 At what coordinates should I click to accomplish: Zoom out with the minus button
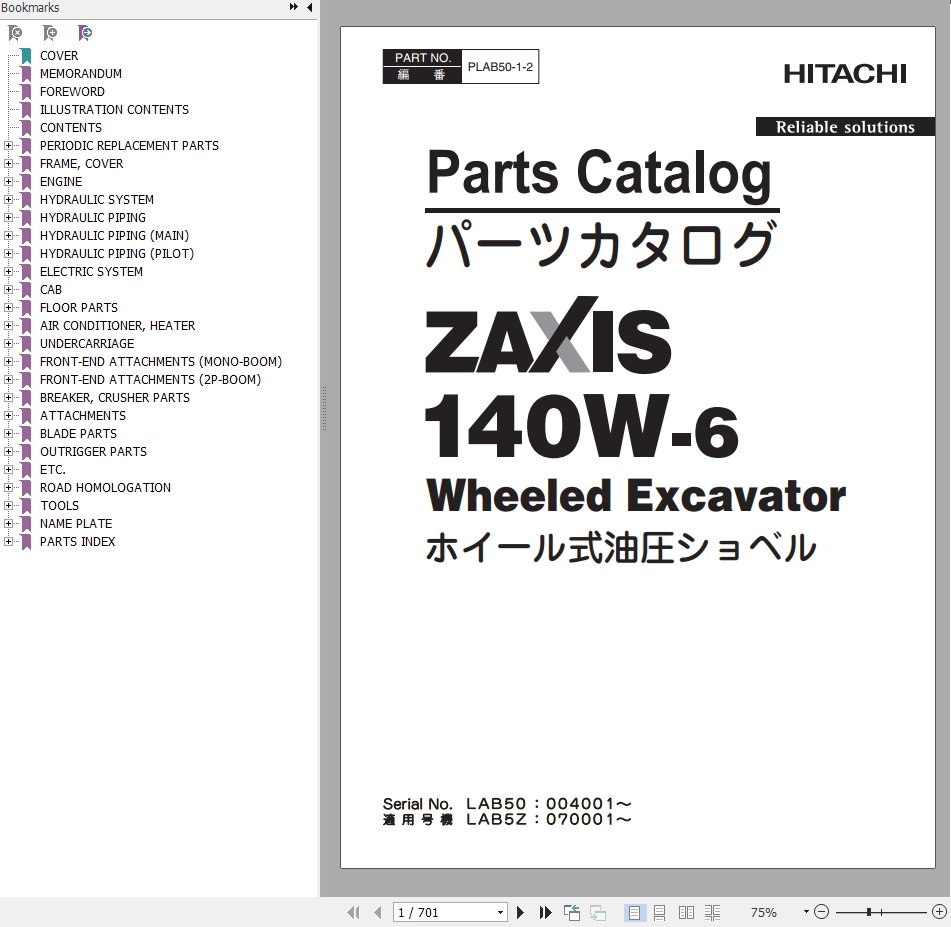tap(821, 912)
